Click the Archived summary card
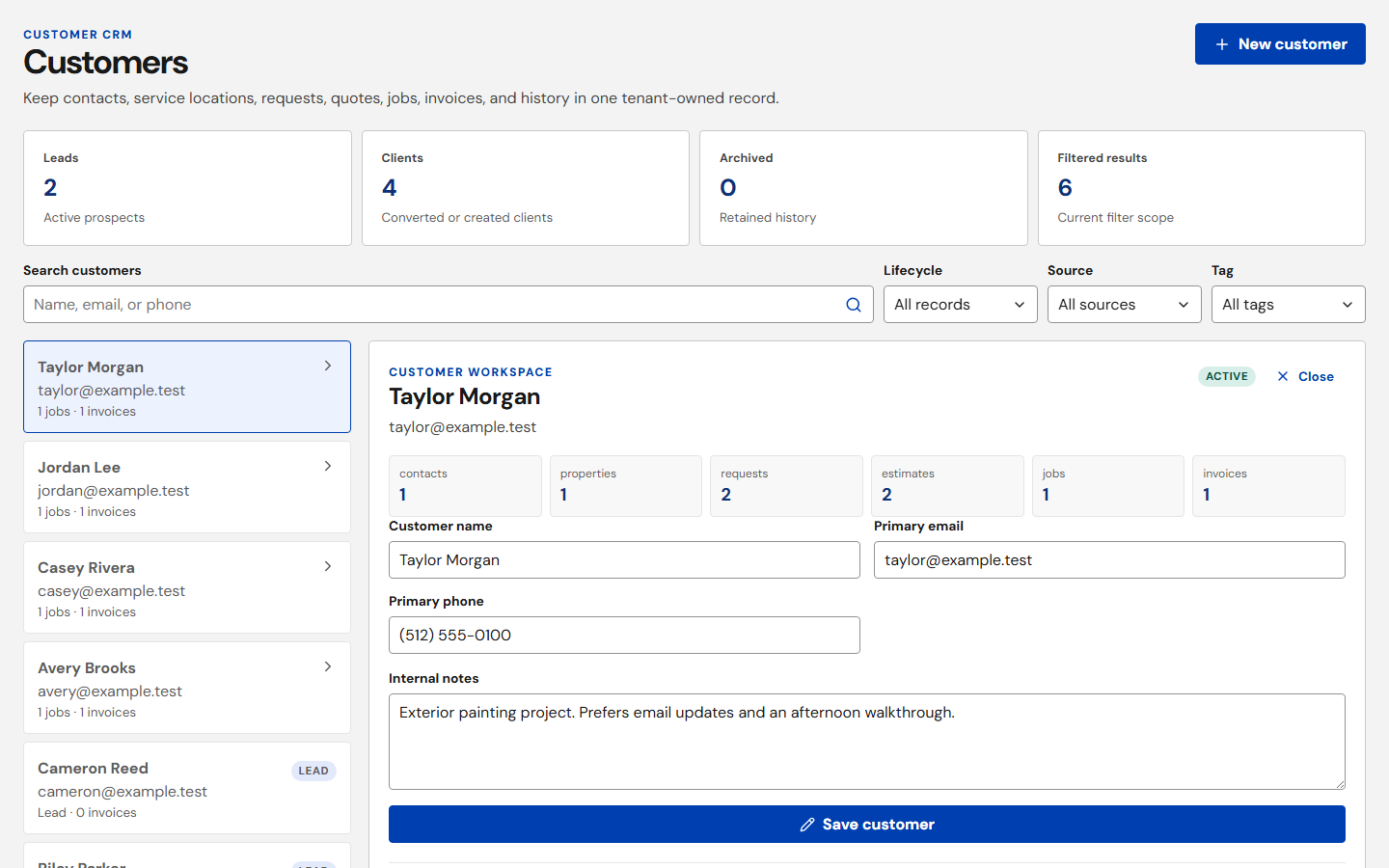 click(863, 188)
